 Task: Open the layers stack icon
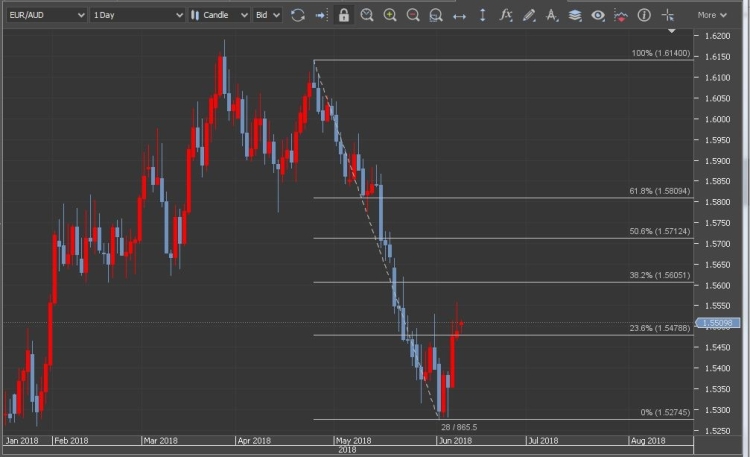[x=574, y=15]
